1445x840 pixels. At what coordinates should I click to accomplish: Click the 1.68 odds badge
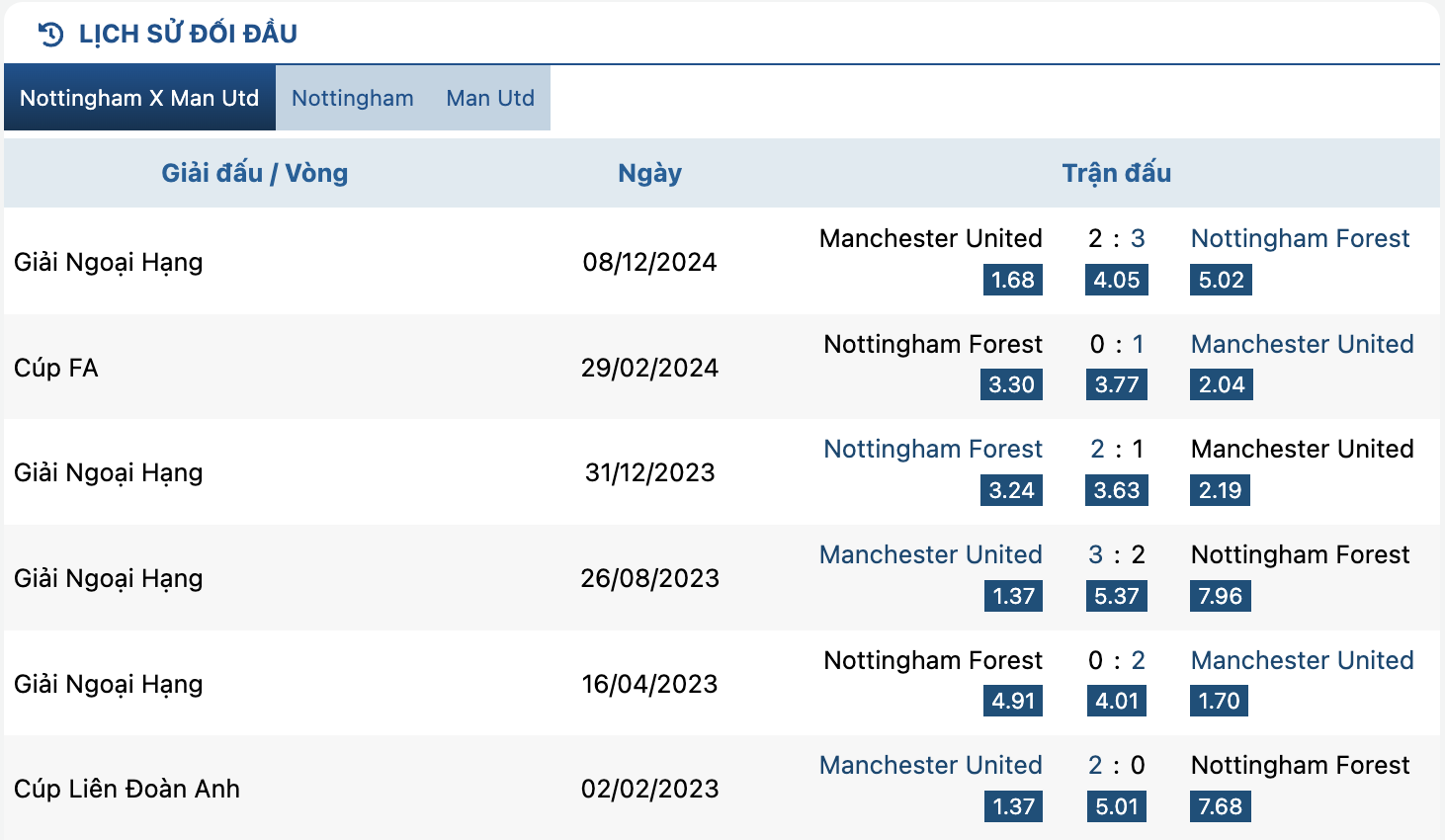coord(1013,280)
